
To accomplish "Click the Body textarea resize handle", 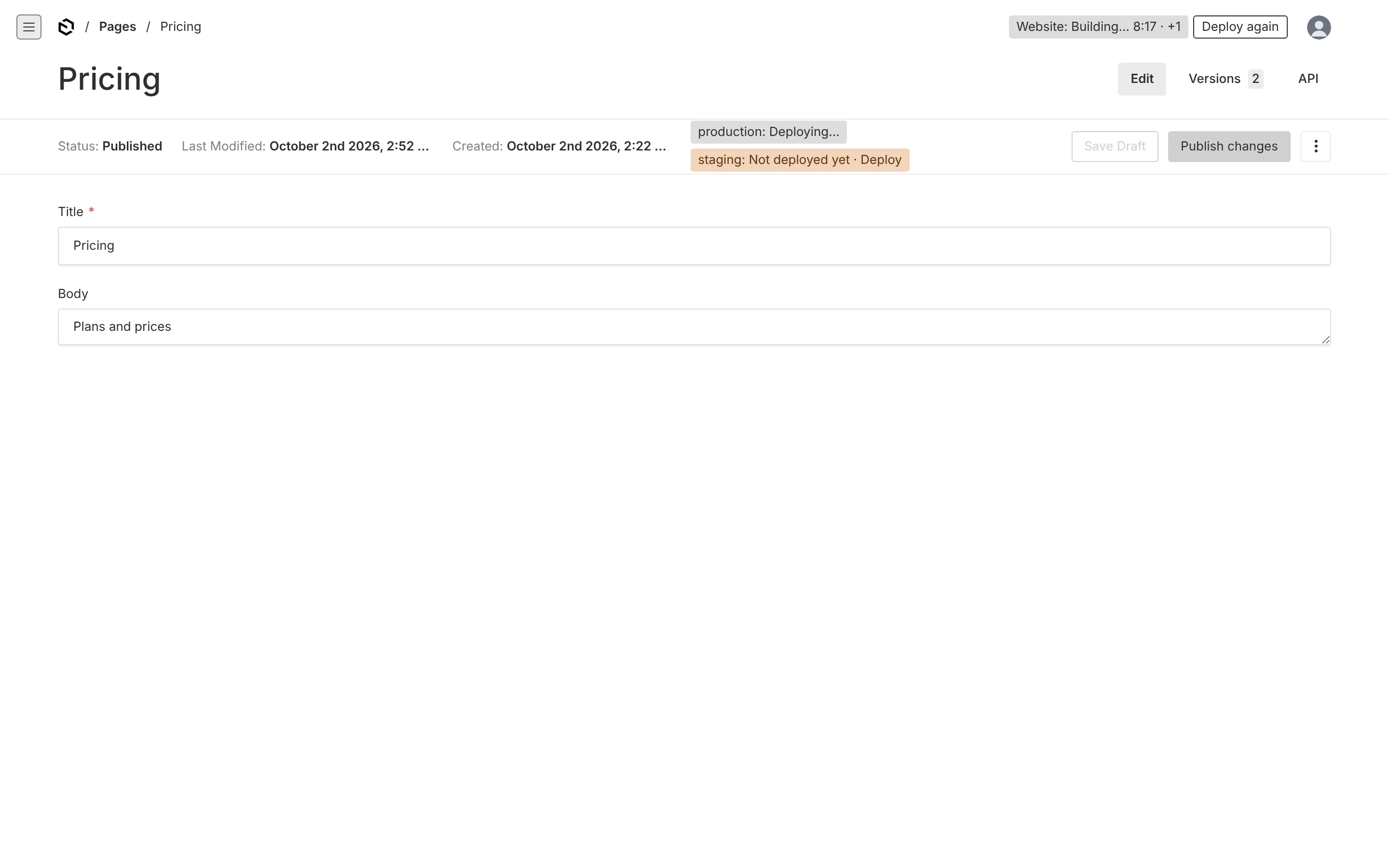I will [1325, 340].
